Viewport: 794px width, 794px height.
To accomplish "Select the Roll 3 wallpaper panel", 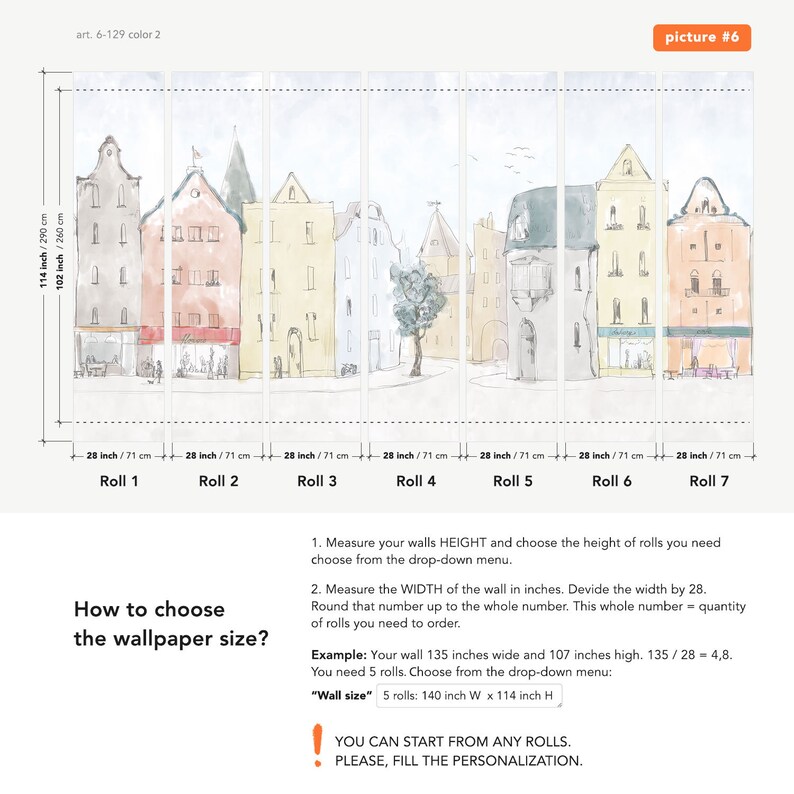I will 315,257.
